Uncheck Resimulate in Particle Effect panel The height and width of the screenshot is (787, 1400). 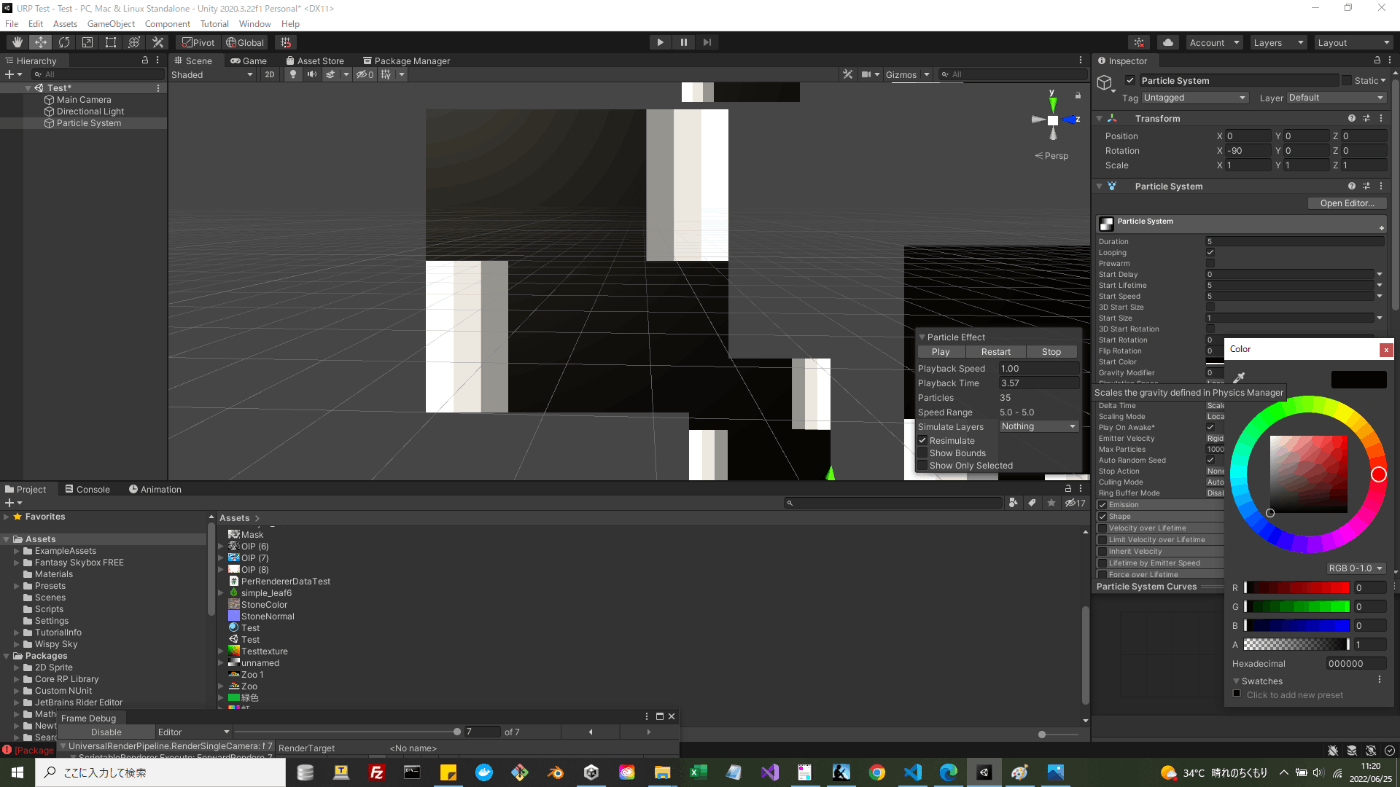922,440
